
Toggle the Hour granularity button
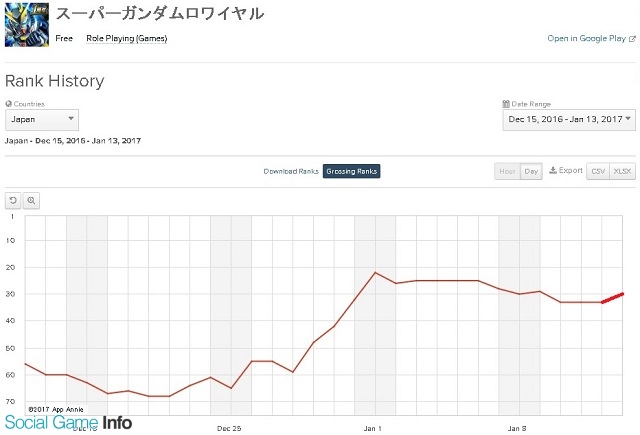[507, 171]
